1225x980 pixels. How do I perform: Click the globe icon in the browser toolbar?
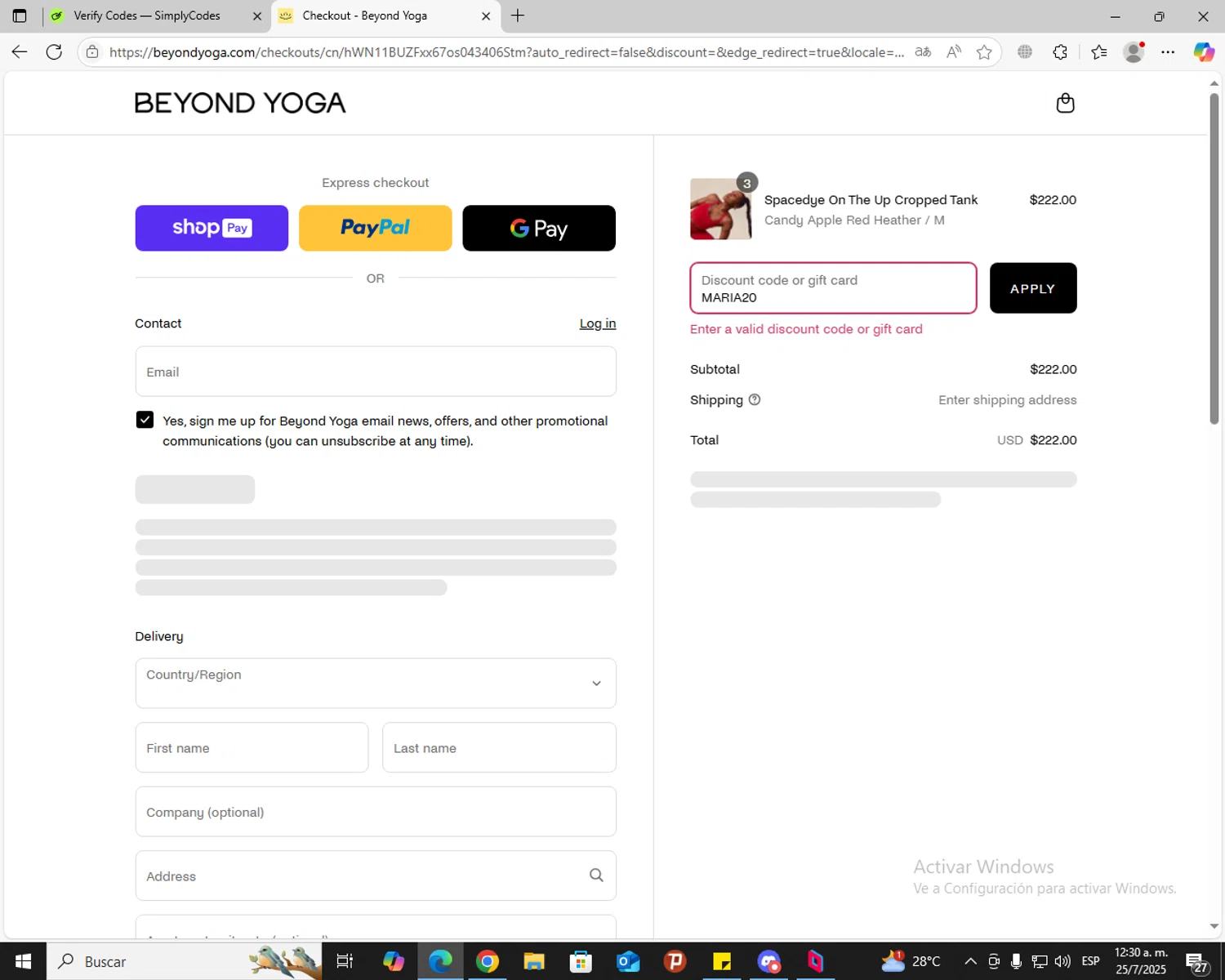point(1025,52)
